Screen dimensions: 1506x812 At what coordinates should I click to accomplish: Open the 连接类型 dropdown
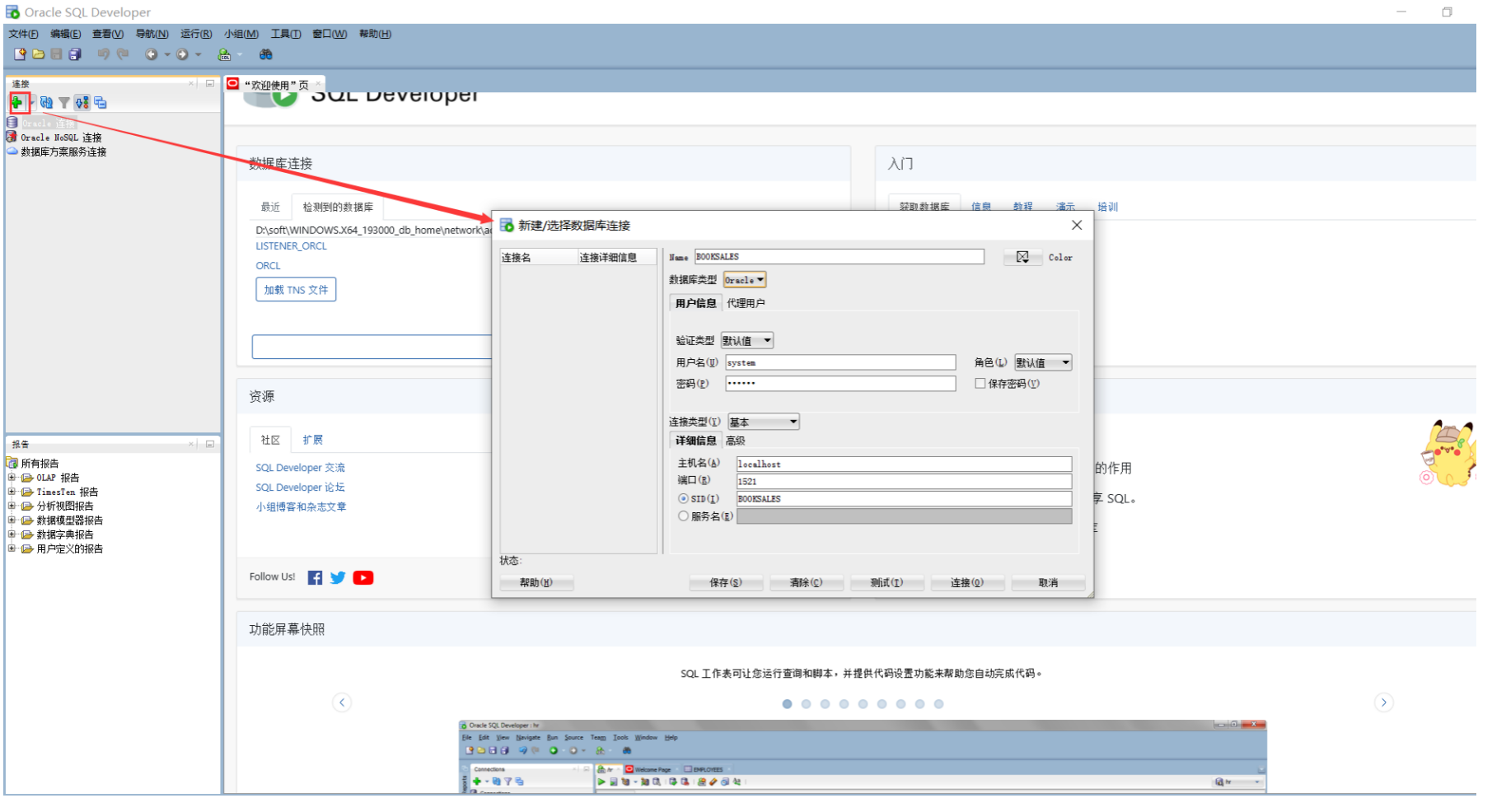[x=764, y=422]
